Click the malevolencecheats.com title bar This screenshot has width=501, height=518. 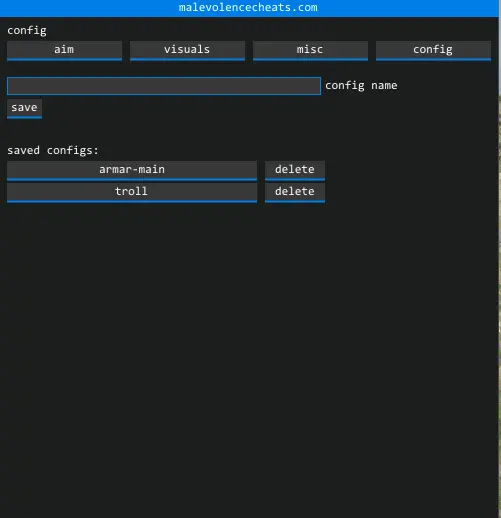[249, 8]
